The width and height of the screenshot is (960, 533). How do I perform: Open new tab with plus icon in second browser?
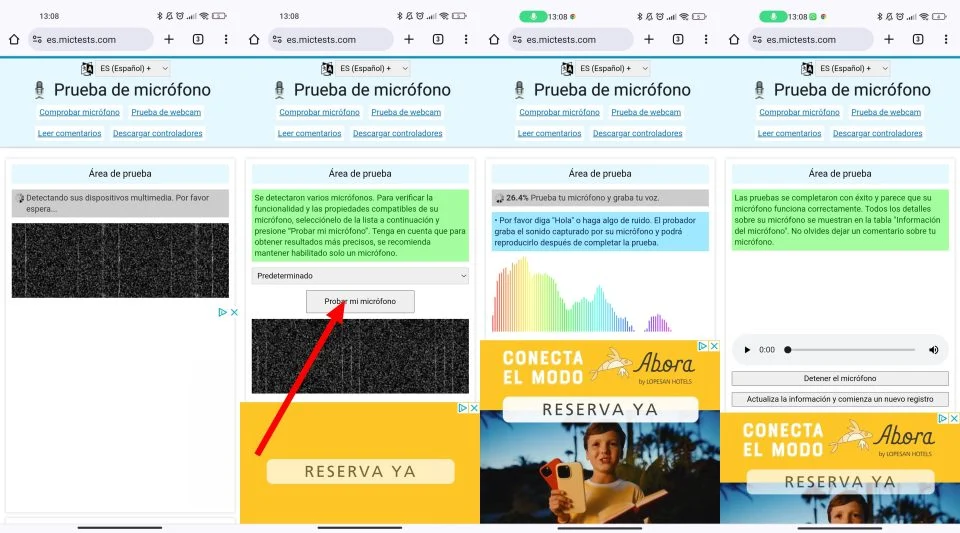(x=409, y=39)
